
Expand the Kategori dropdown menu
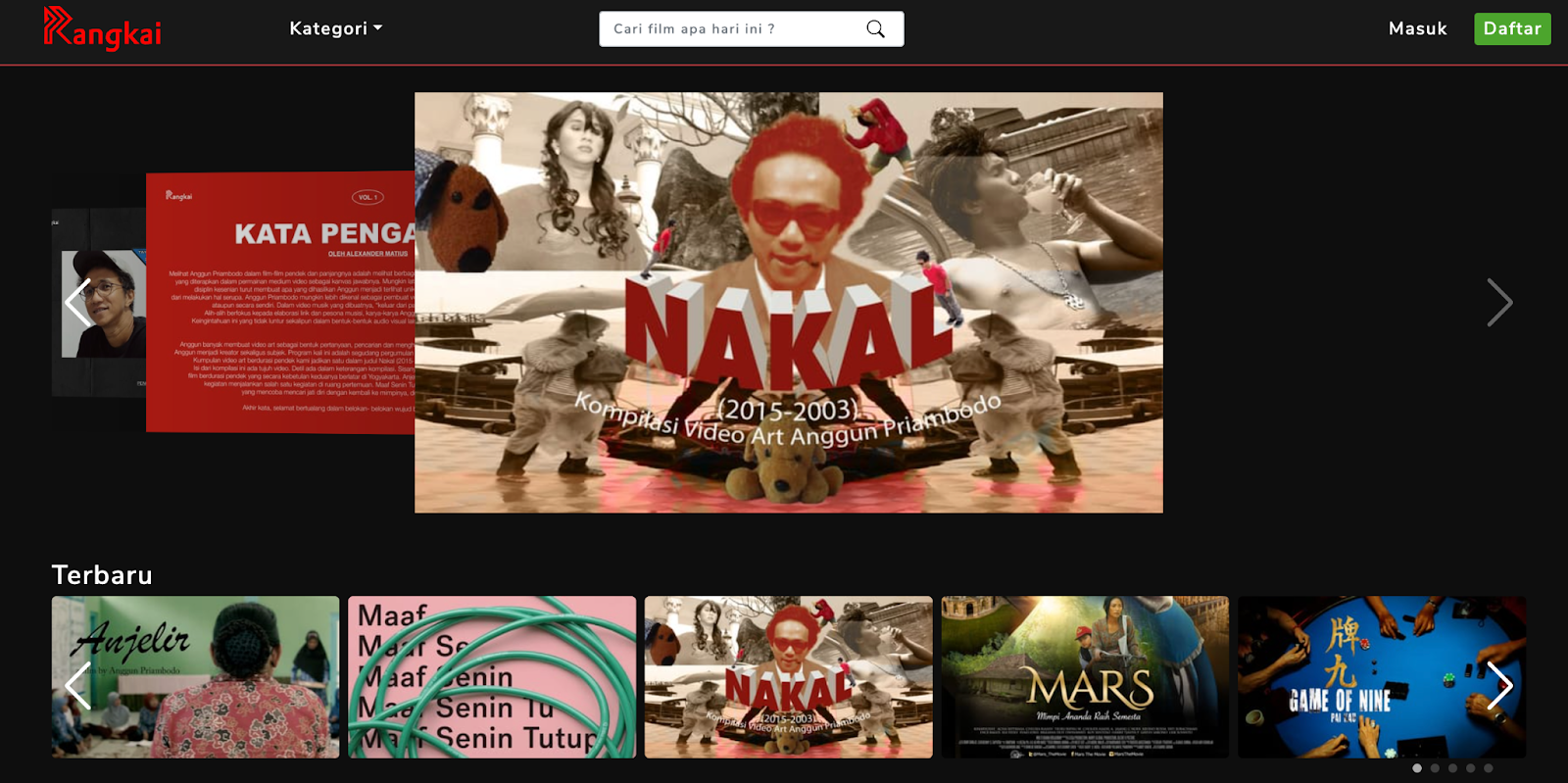point(336,28)
